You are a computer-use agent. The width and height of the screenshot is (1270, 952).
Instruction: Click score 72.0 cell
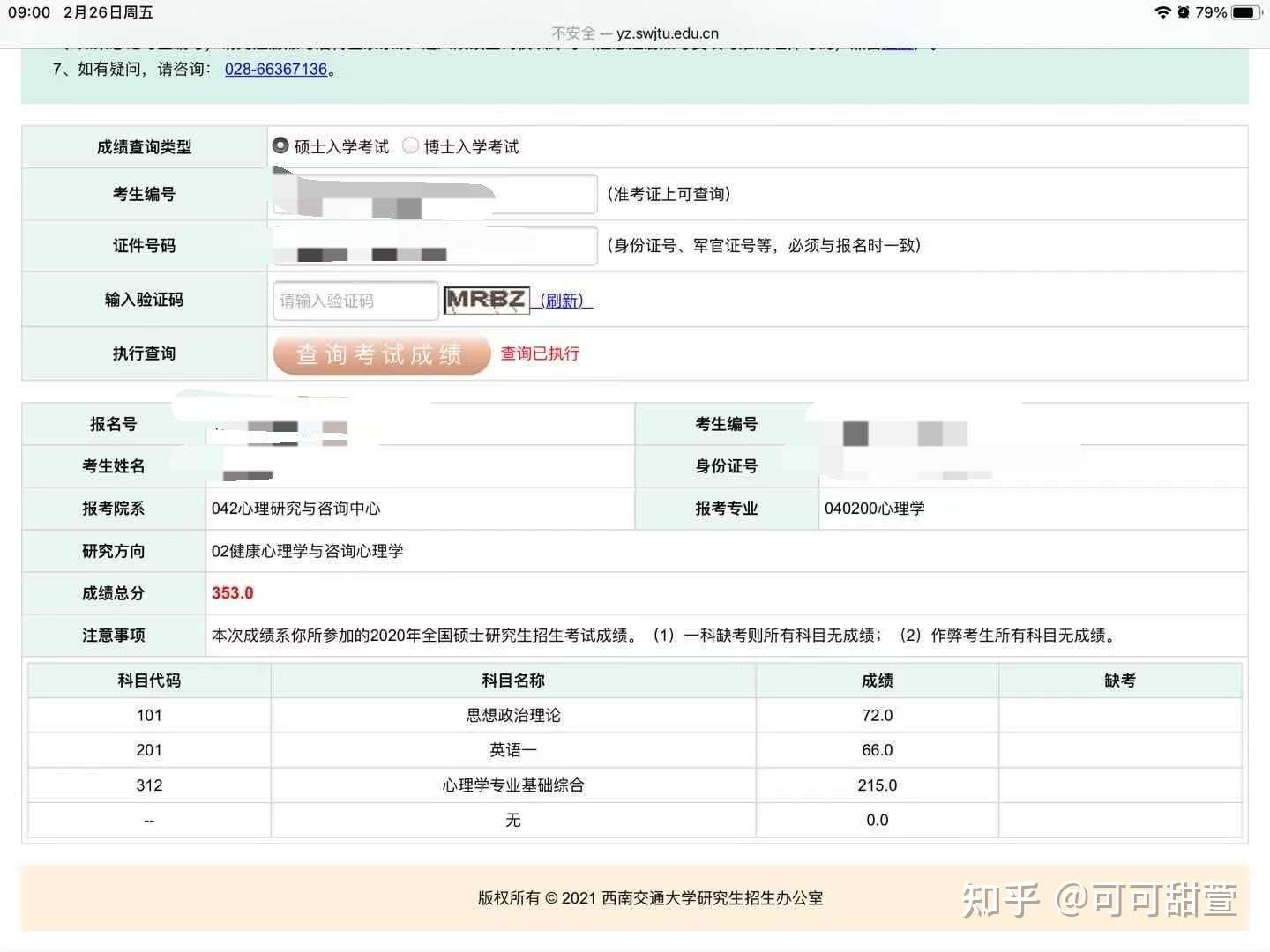[x=878, y=715]
